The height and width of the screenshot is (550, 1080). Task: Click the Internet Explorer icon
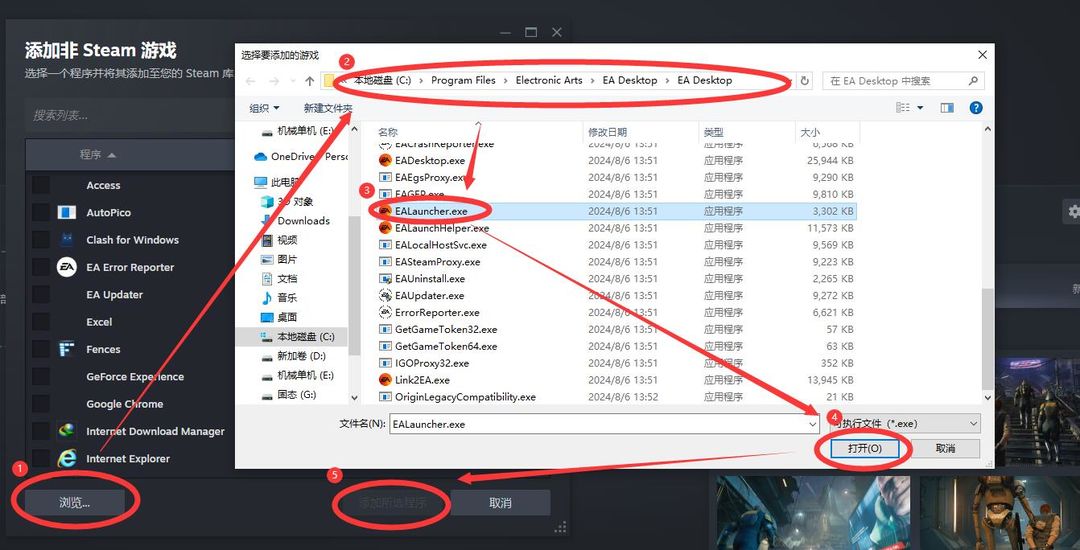click(67, 458)
